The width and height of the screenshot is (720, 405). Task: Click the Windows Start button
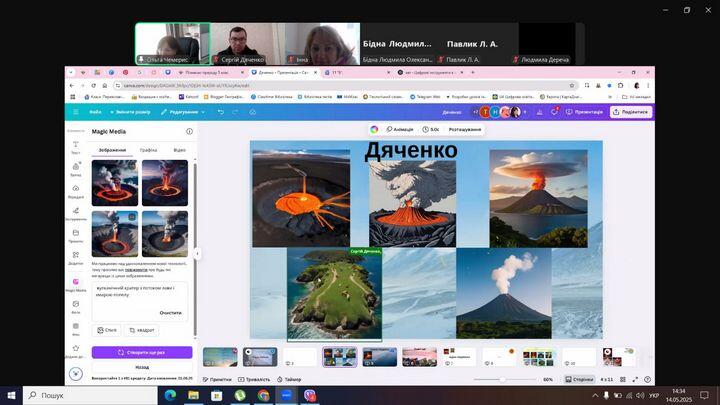point(11,395)
